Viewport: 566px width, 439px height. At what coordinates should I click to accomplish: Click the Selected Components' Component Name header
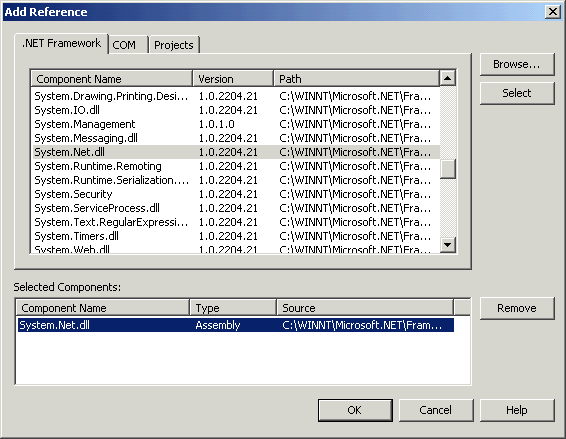coord(103,308)
